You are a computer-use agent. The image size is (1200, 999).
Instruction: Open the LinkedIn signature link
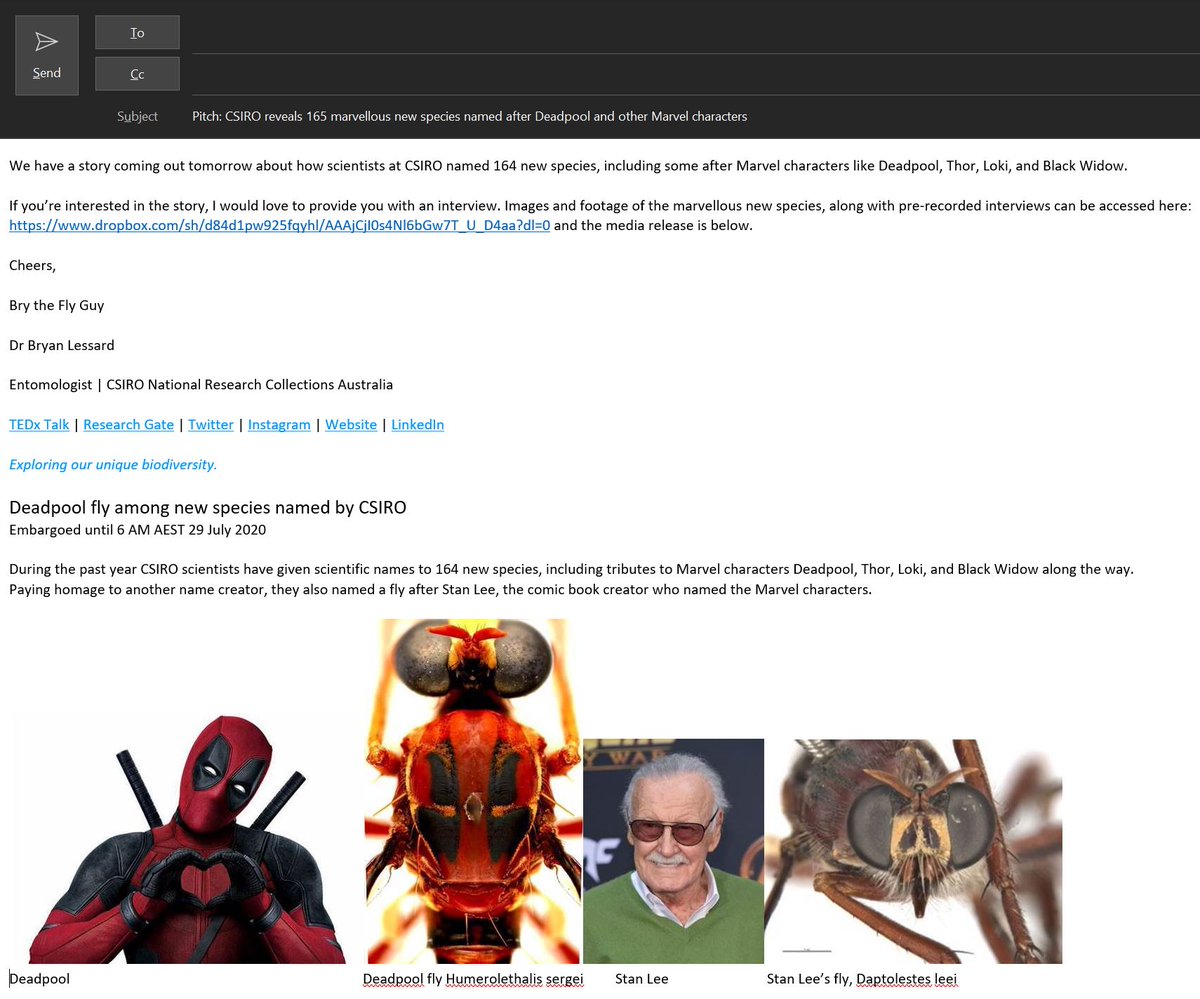417,424
